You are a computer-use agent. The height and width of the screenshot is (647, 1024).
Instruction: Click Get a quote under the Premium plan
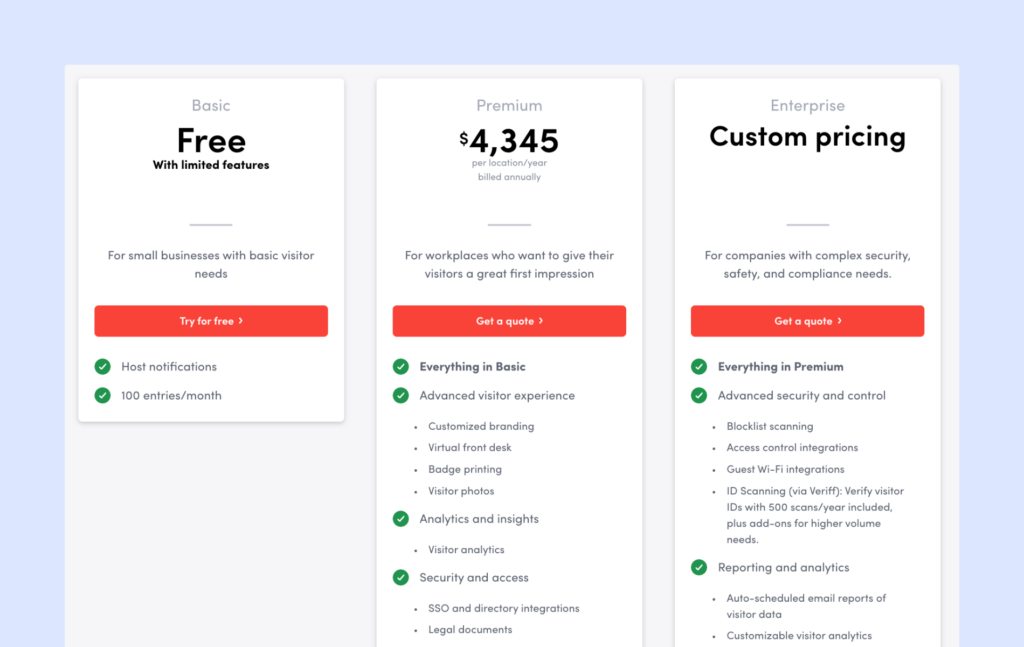click(x=509, y=321)
